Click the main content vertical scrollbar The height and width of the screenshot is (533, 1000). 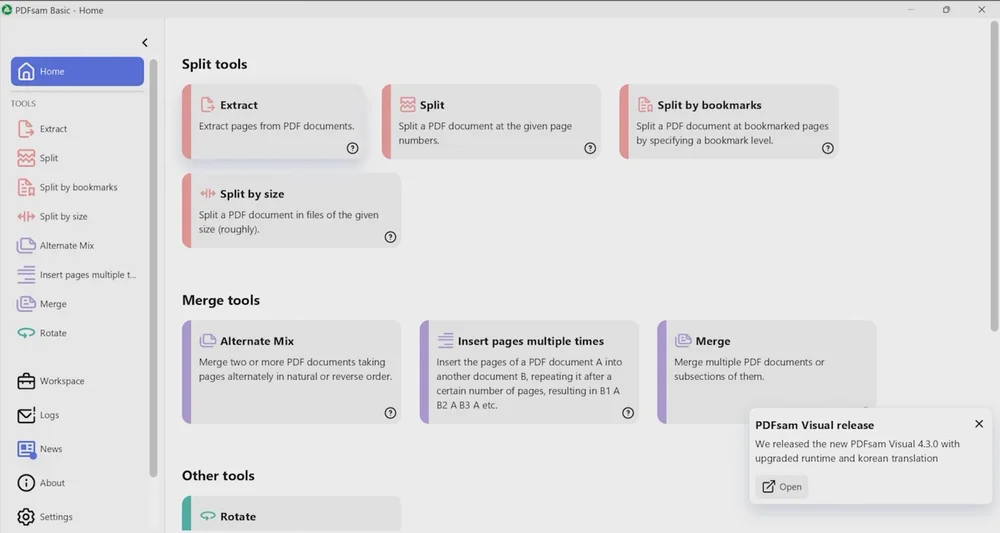click(993, 180)
